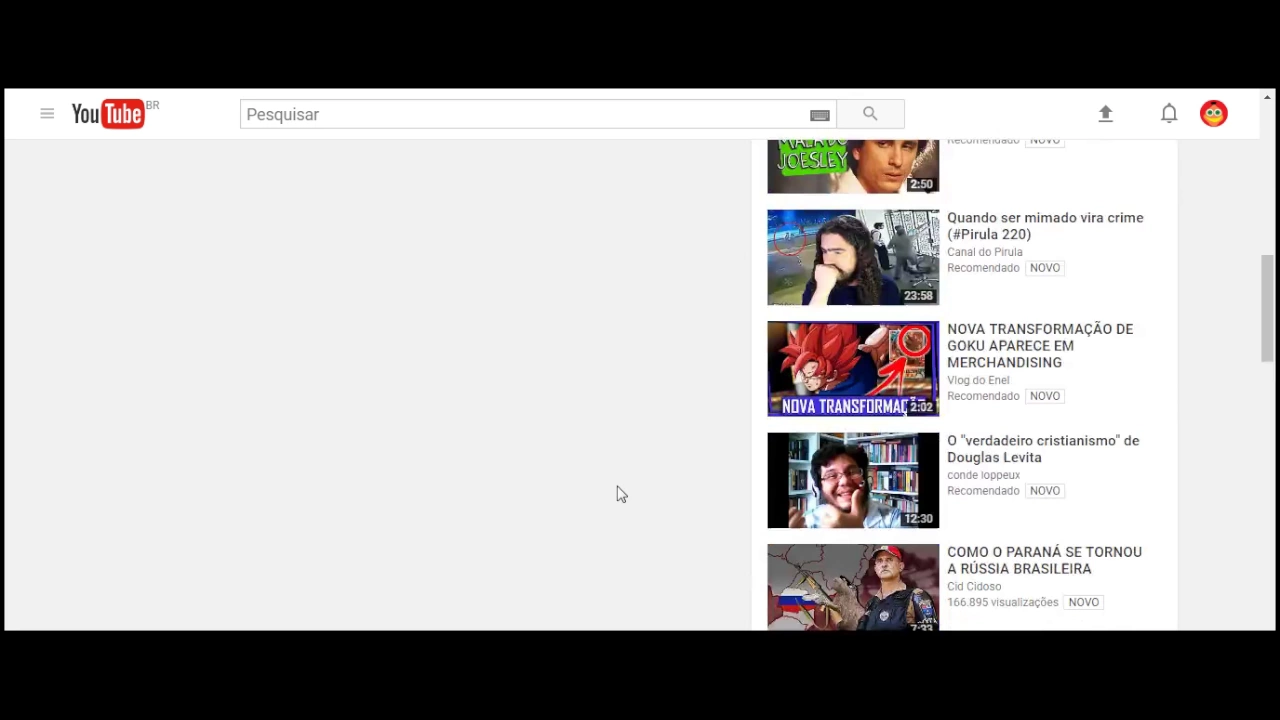This screenshot has height=720, width=1280.
Task: Open thumbnail of NOVA TRANSFORMAÇÃO DE GOKU video
Action: coord(853,368)
